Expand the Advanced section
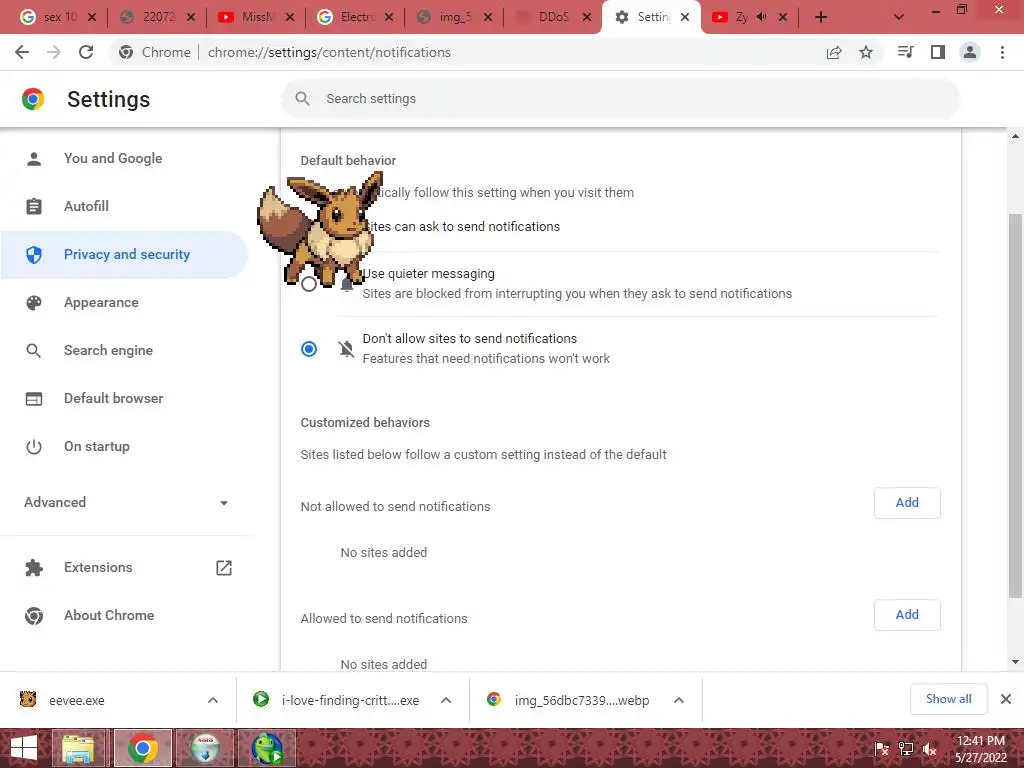 pyautogui.click(x=126, y=502)
